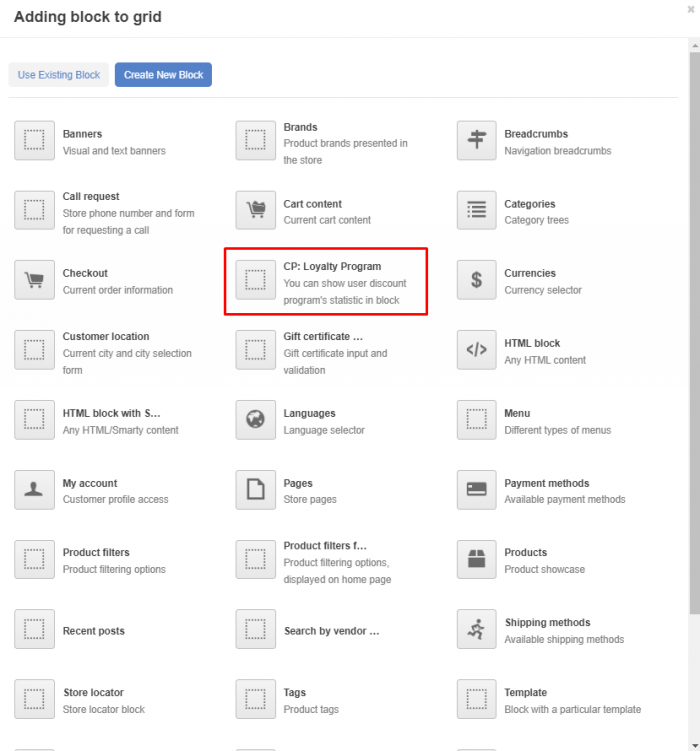700x751 pixels.
Task: Select the Store locator block icon
Action: (34, 699)
